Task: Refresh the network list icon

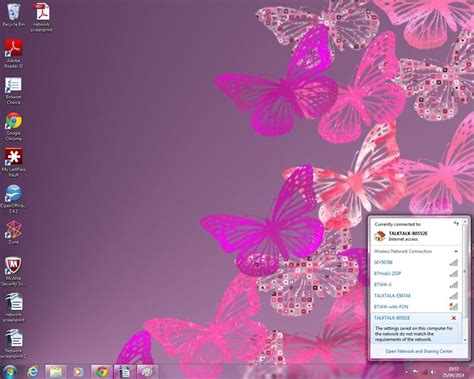Action: click(x=456, y=224)
